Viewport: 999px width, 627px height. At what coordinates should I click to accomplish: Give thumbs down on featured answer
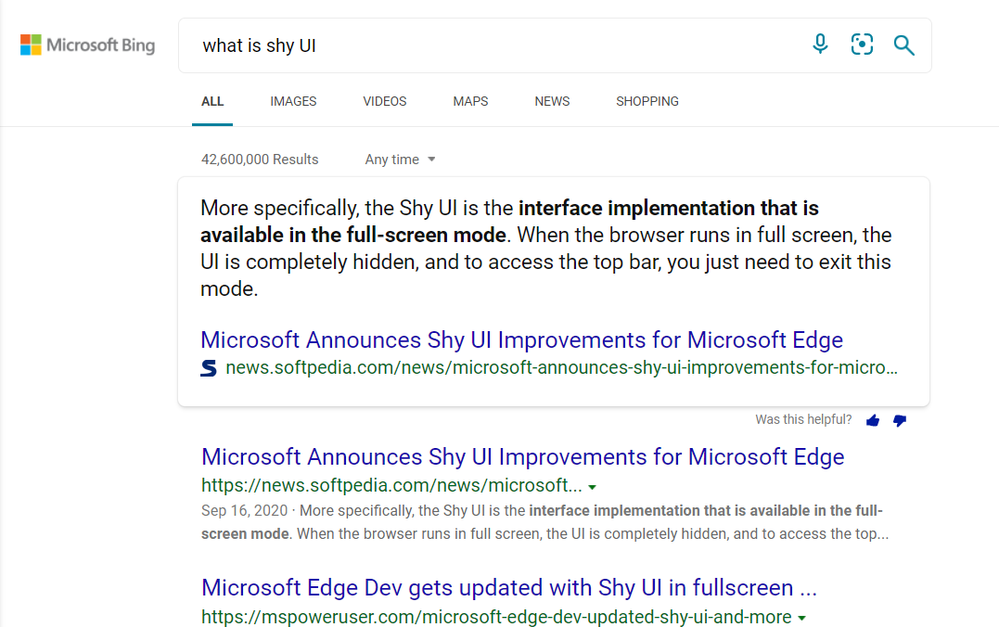point(900,421)
